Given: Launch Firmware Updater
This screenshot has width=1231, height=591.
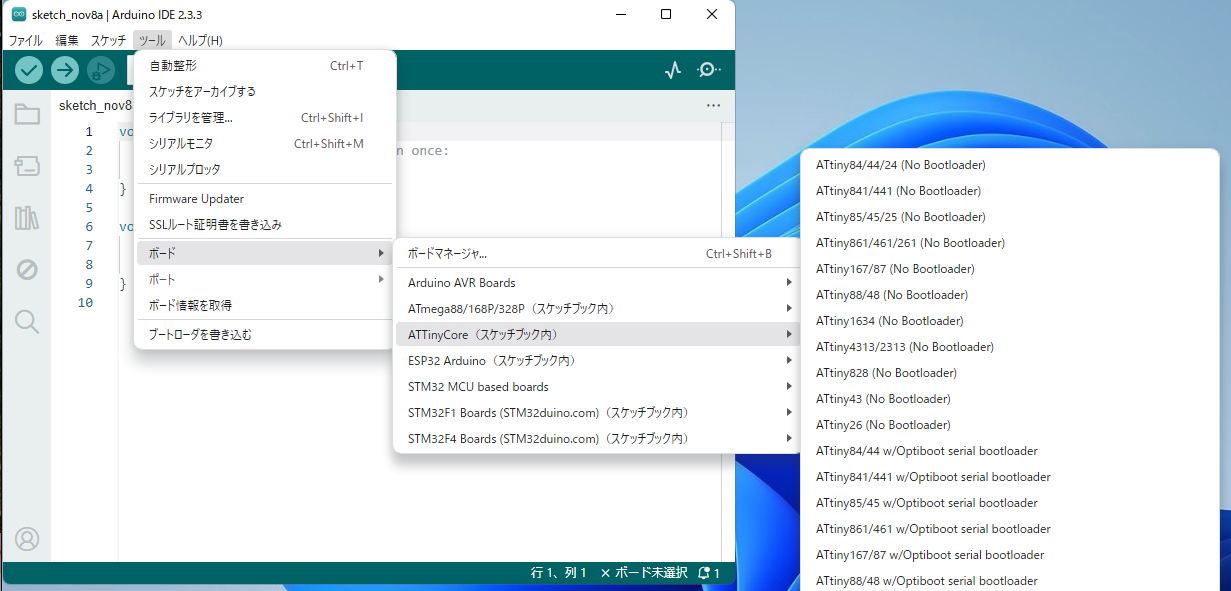Looking at the screenshot, I should pos(265,199).
